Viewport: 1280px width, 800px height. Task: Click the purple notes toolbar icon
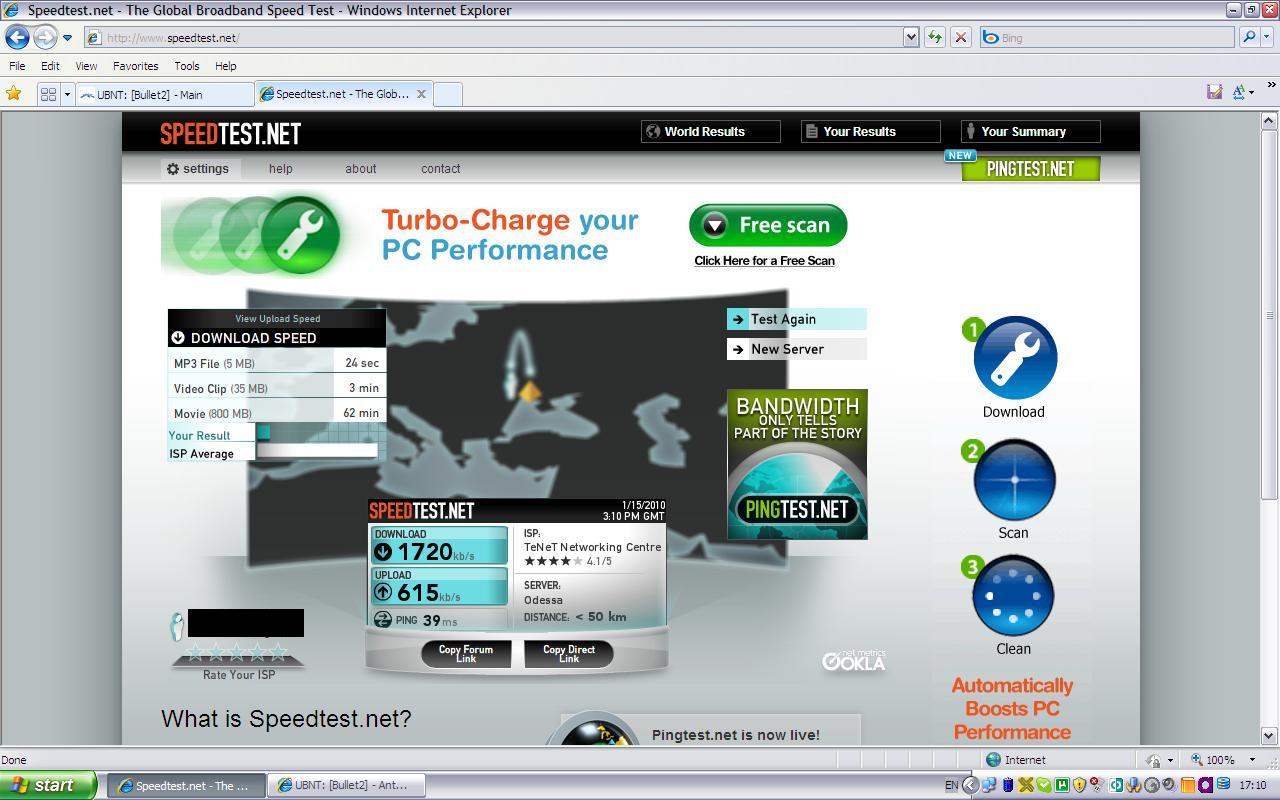point(1214,92)
